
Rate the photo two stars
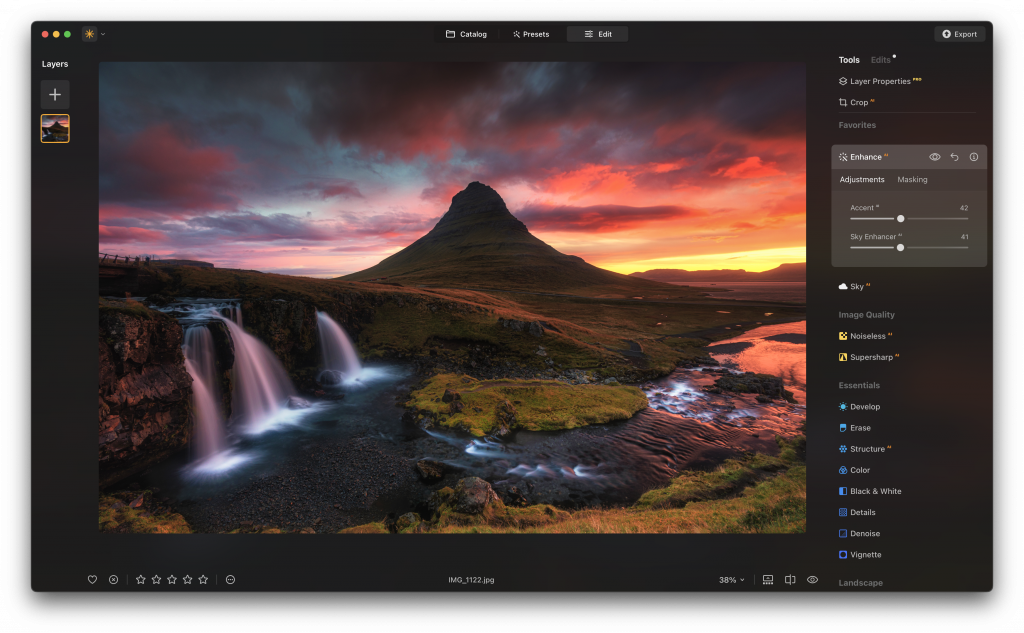[156, 580]
